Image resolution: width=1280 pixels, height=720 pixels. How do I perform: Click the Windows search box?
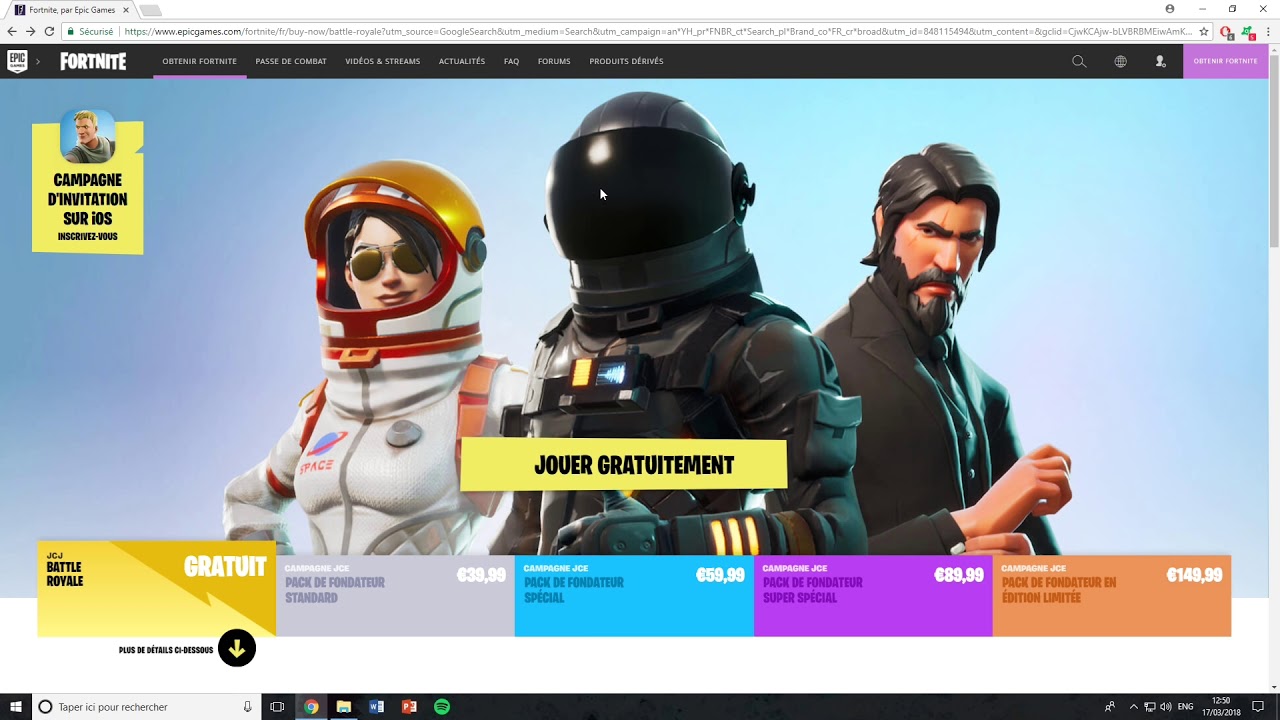(x=145, y=707)
